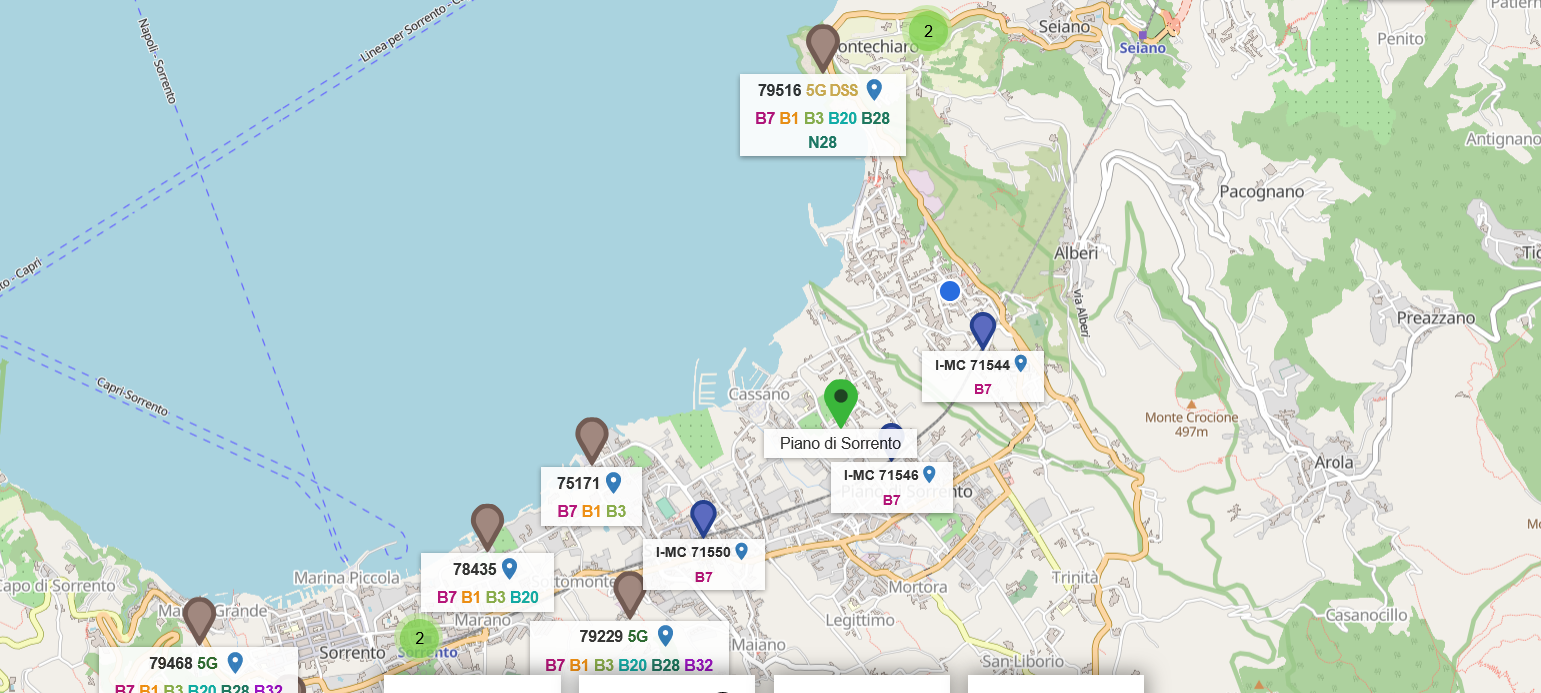
Task: Select the green Piano di Sorrento marker
Action: (x=841, y=404)
